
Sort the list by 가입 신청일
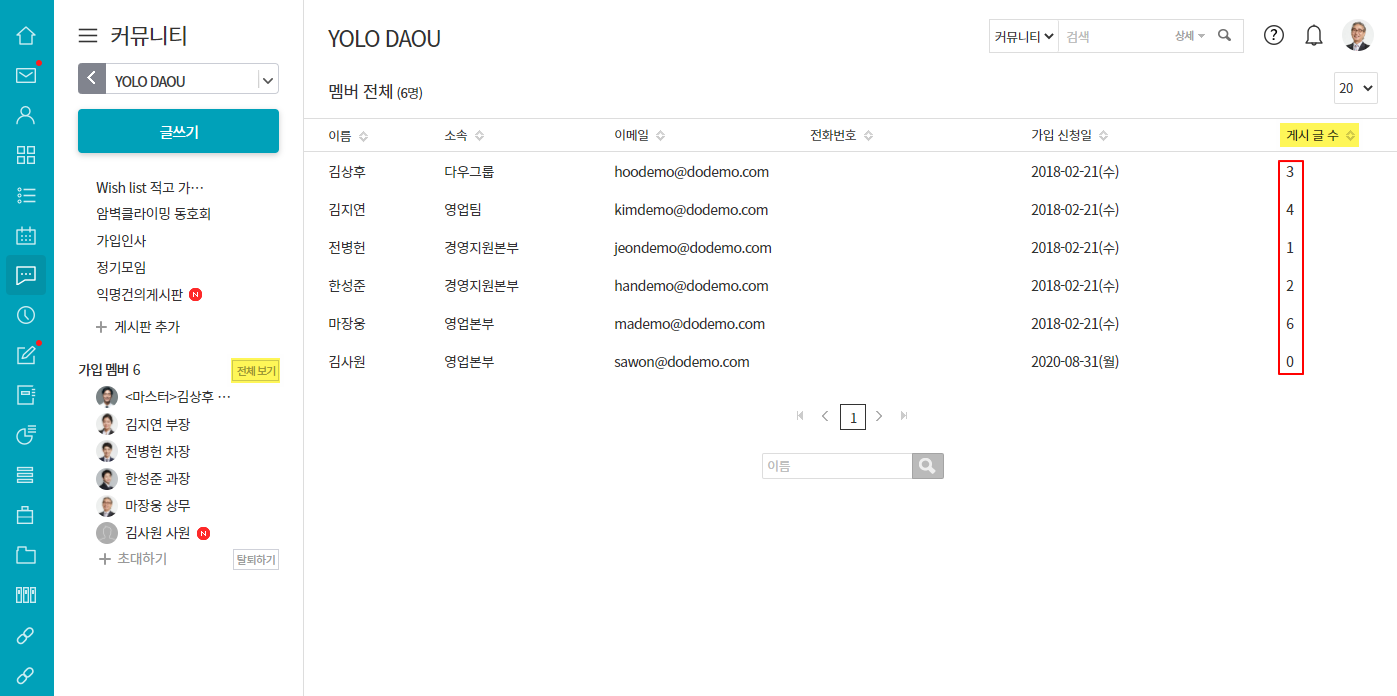pyautogui.click(x=1069, y=136)
